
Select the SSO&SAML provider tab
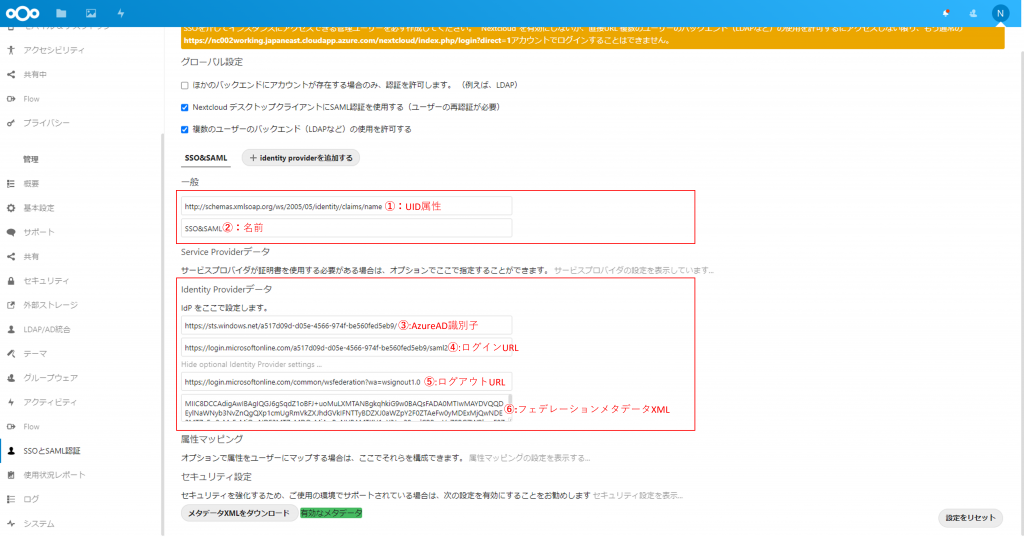click(206, 158)
